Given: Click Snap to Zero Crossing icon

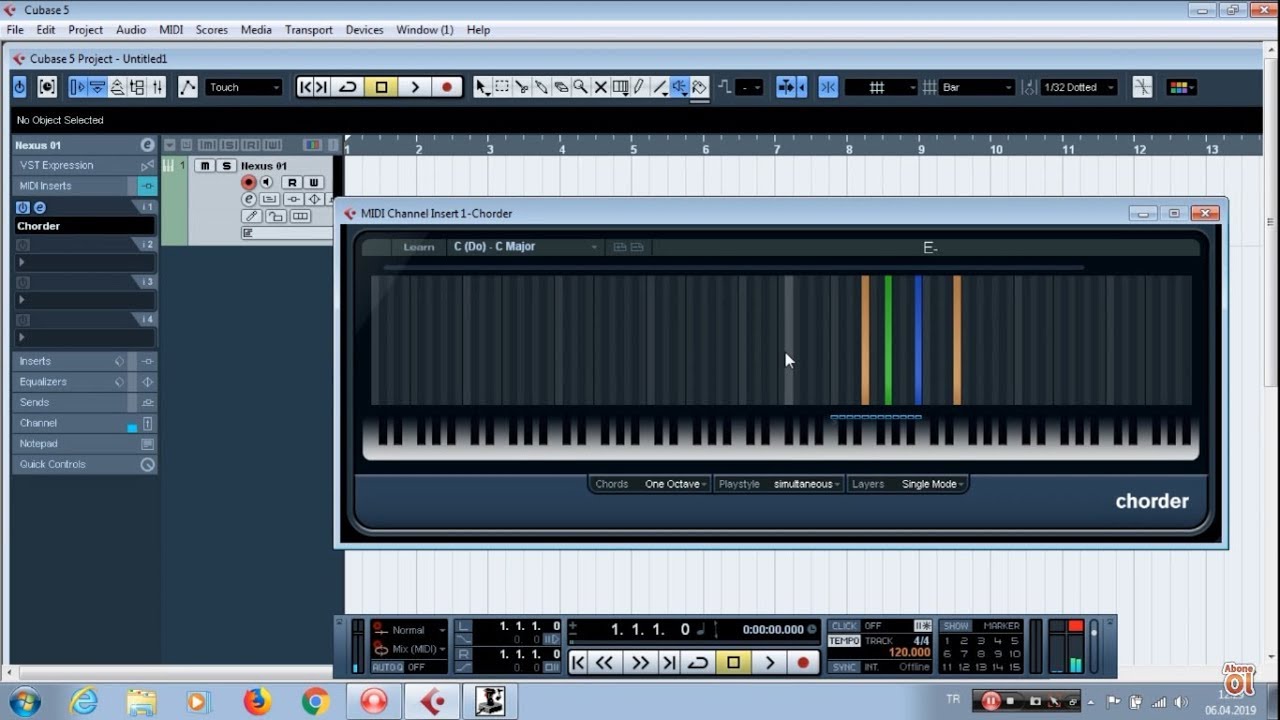Looking at the screenshot, I should pyautogui.click(x=1142, y=87).
